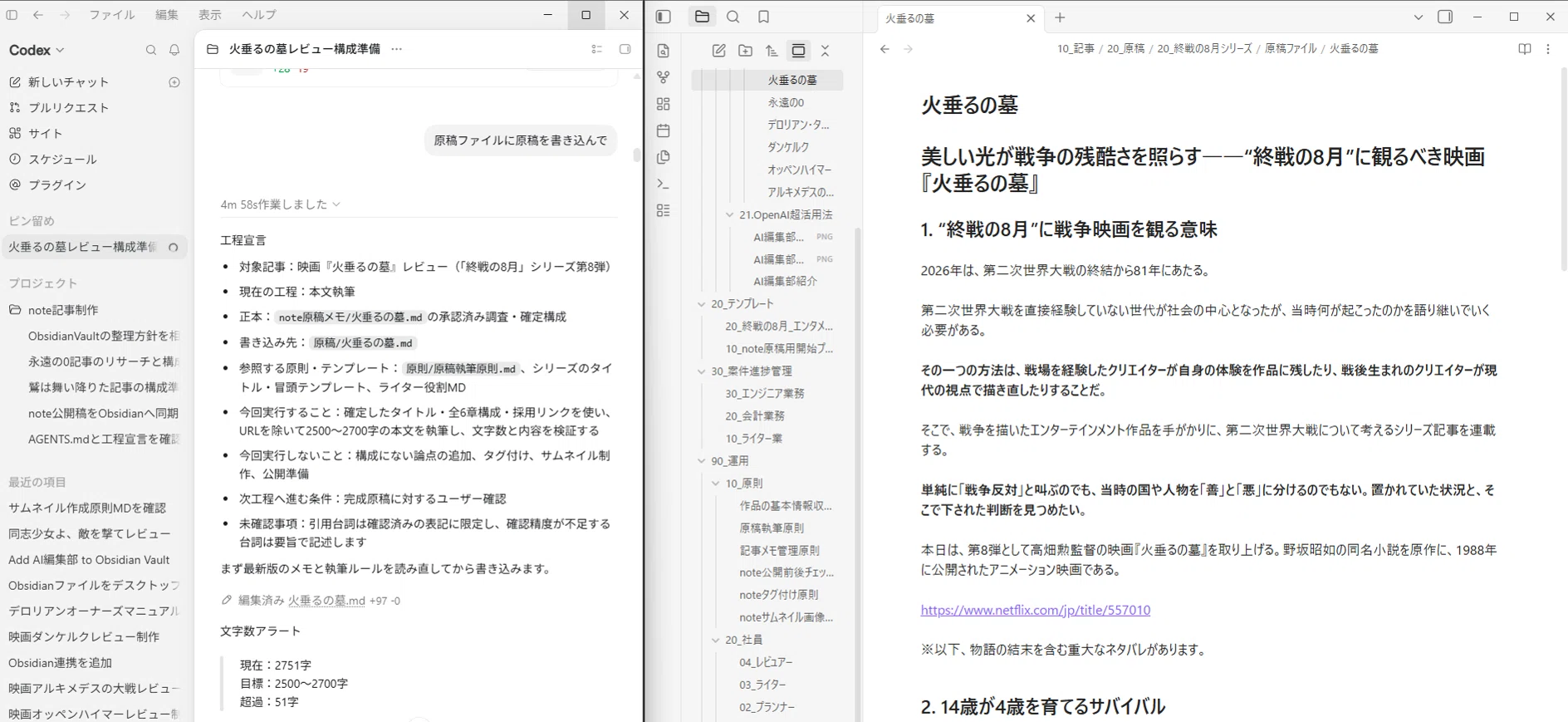Close the 火垂るの墓 tab

1031,18
